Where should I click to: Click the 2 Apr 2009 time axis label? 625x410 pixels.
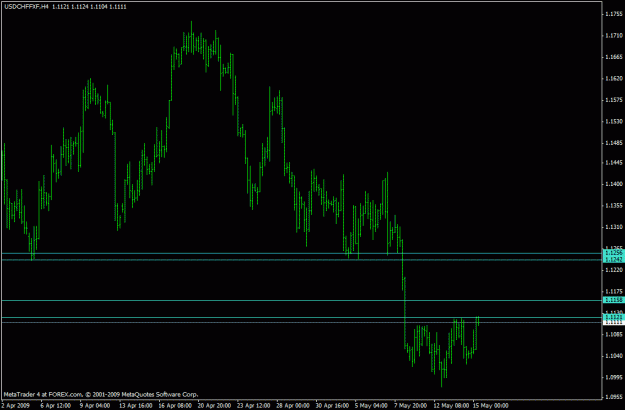[15, 406]
